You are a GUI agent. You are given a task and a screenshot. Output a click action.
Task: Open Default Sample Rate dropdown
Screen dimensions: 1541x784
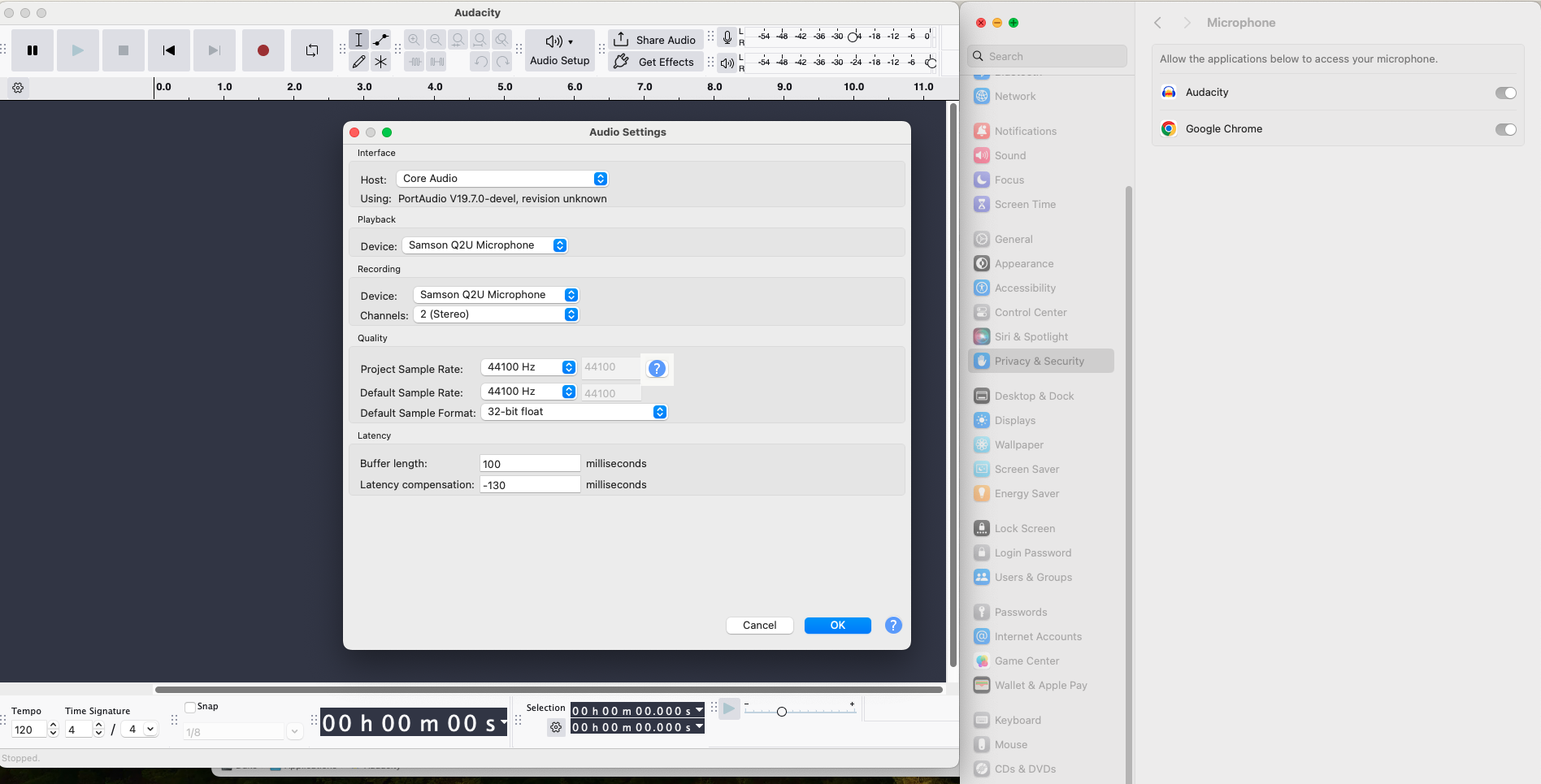(x=528, y=392)
